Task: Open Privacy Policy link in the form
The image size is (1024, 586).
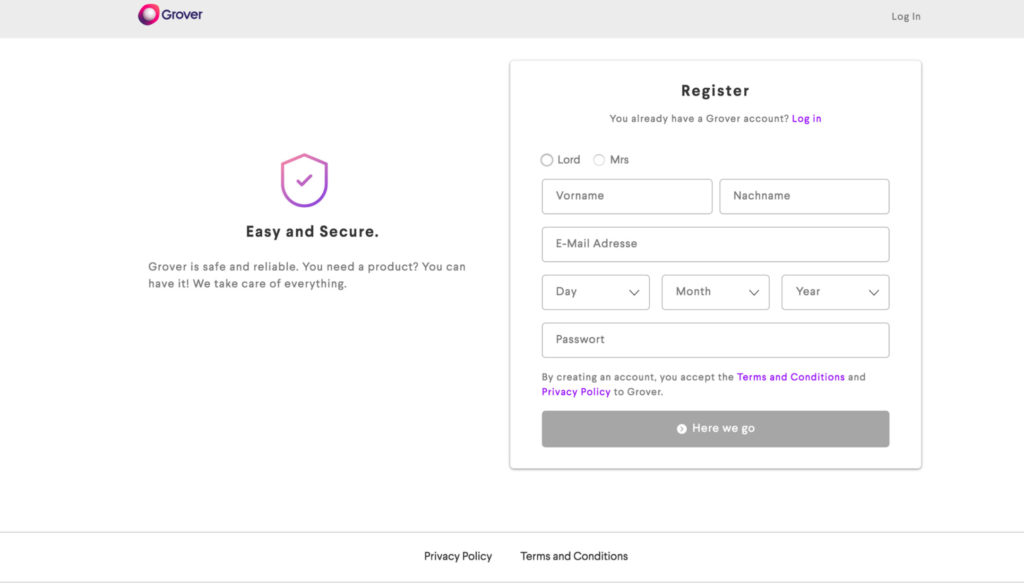Action: pyautogui.click(x=576, y=392)
